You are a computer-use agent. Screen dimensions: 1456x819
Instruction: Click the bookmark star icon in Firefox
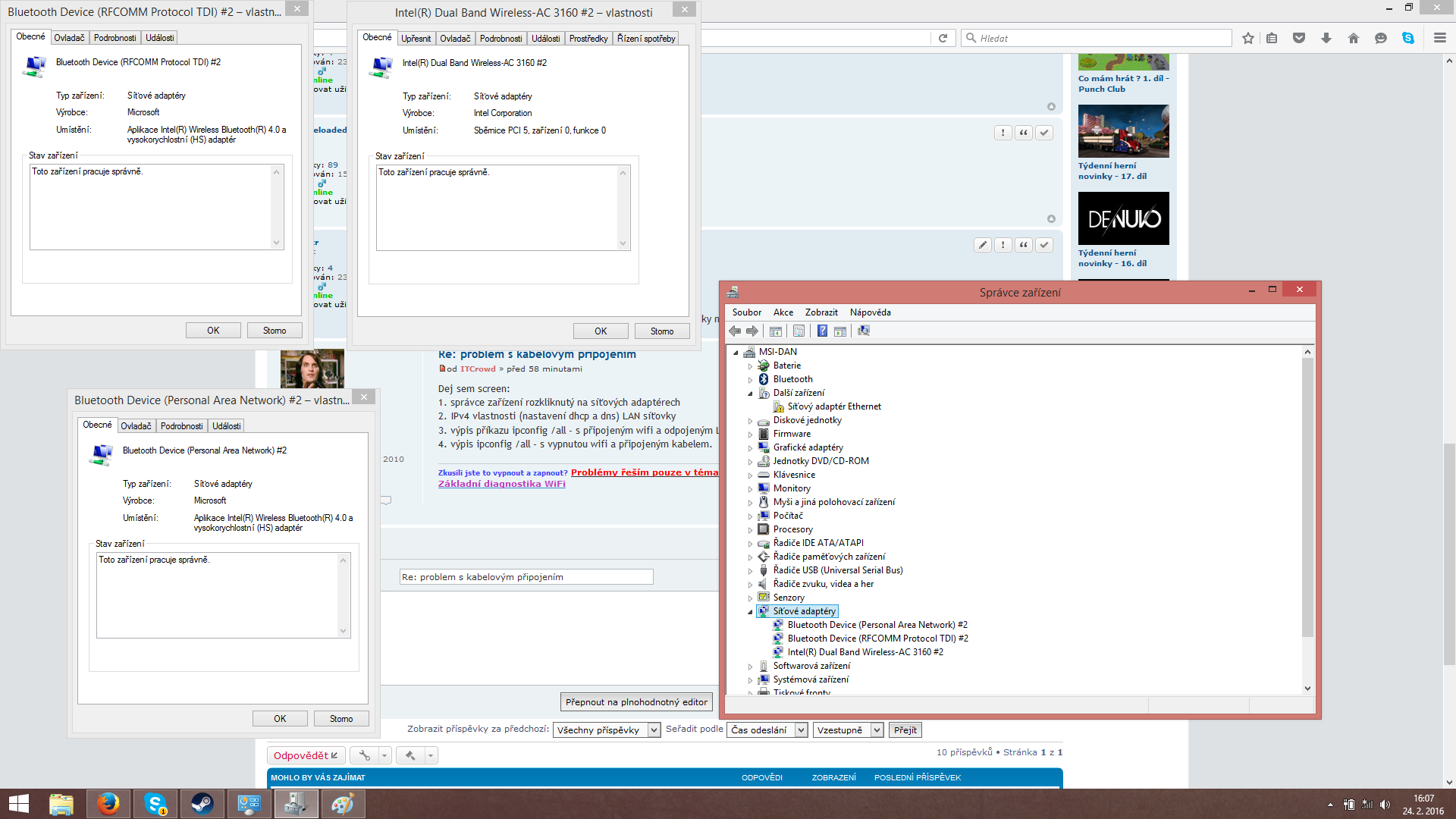coord(1248,38)
